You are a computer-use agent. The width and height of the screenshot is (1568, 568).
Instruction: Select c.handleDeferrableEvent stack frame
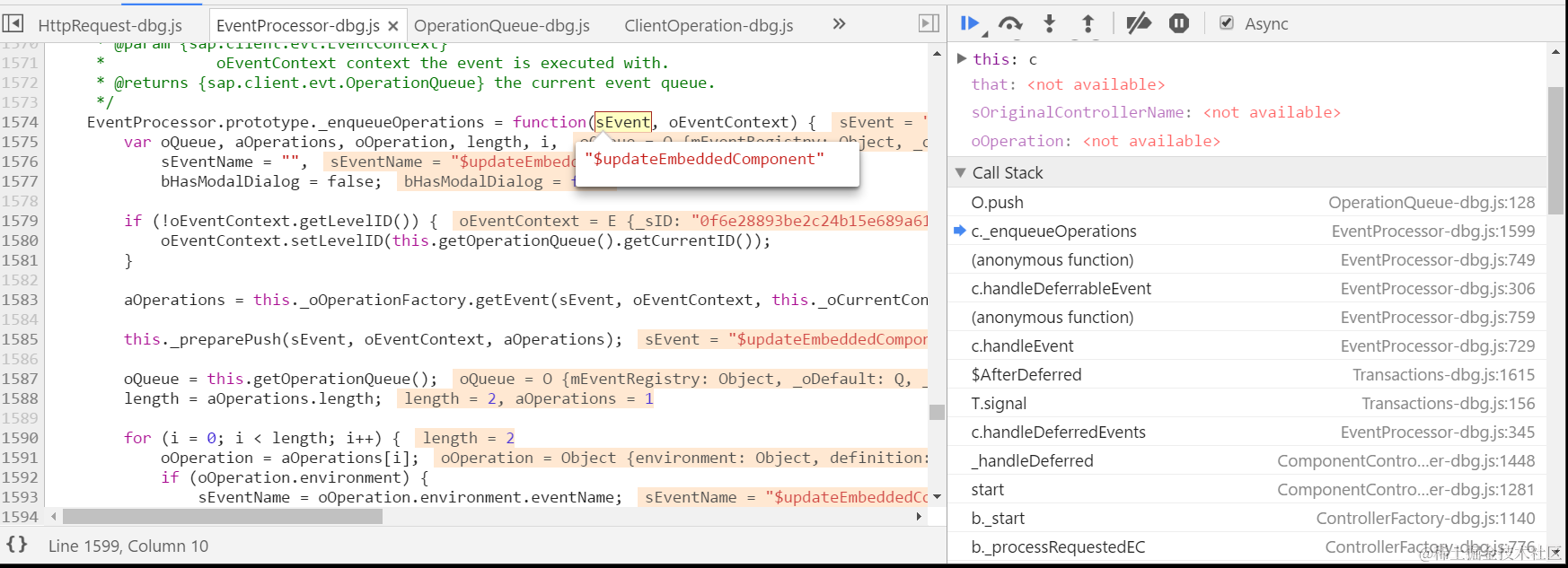tap(1247, 288)
